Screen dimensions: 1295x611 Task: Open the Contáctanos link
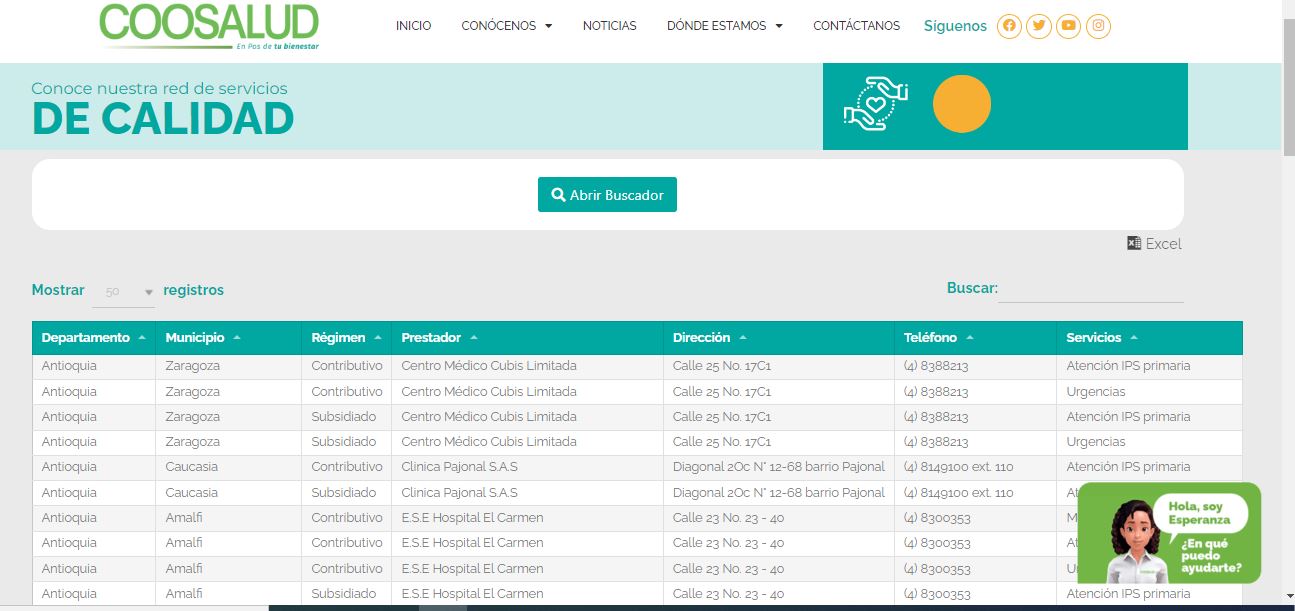(856, 26)
